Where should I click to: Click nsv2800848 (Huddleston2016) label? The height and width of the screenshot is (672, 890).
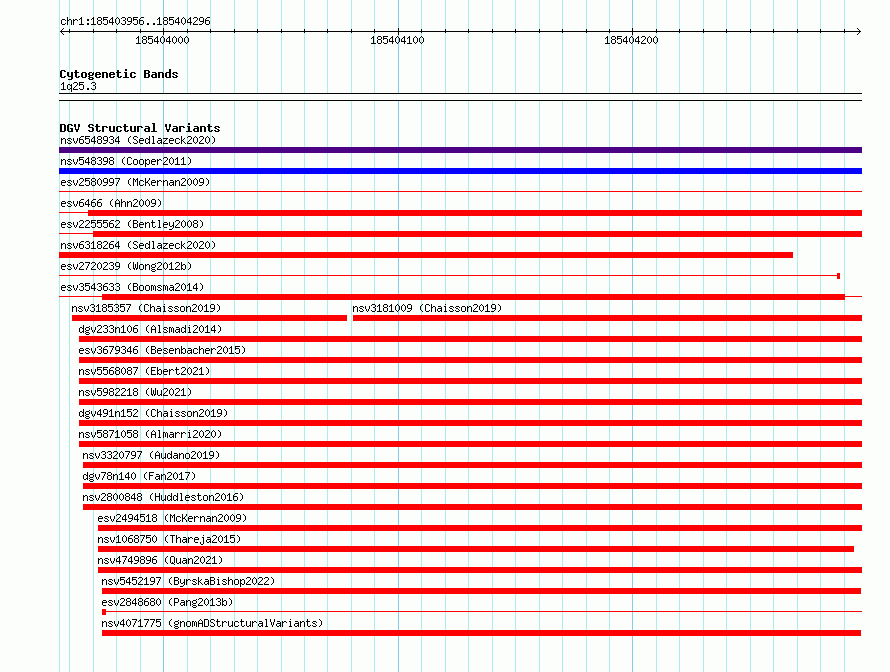coord(163,497)
